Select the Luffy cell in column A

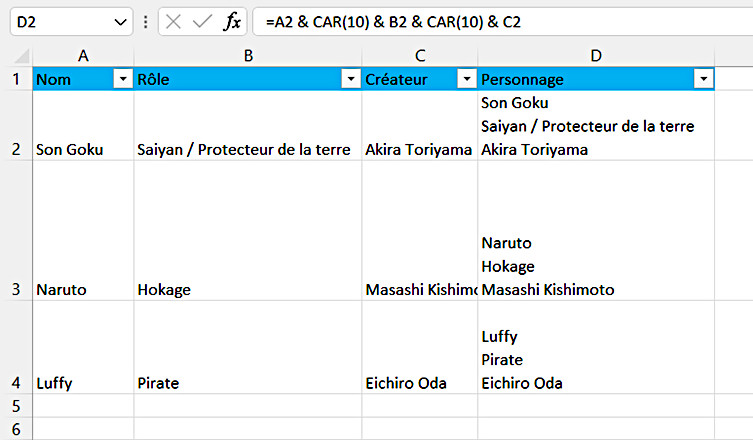point(83,382)
